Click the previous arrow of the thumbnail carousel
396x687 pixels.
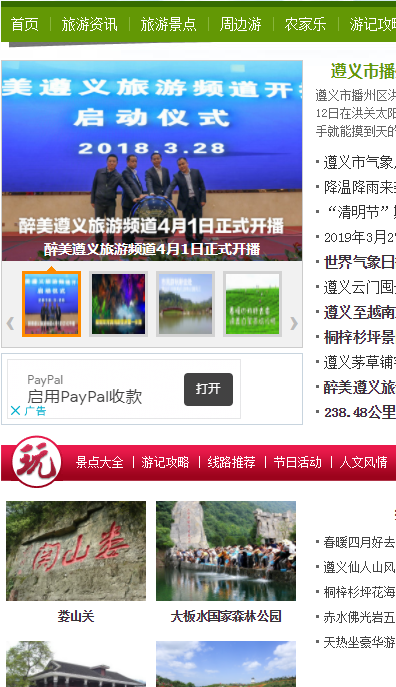pos(10,323)
